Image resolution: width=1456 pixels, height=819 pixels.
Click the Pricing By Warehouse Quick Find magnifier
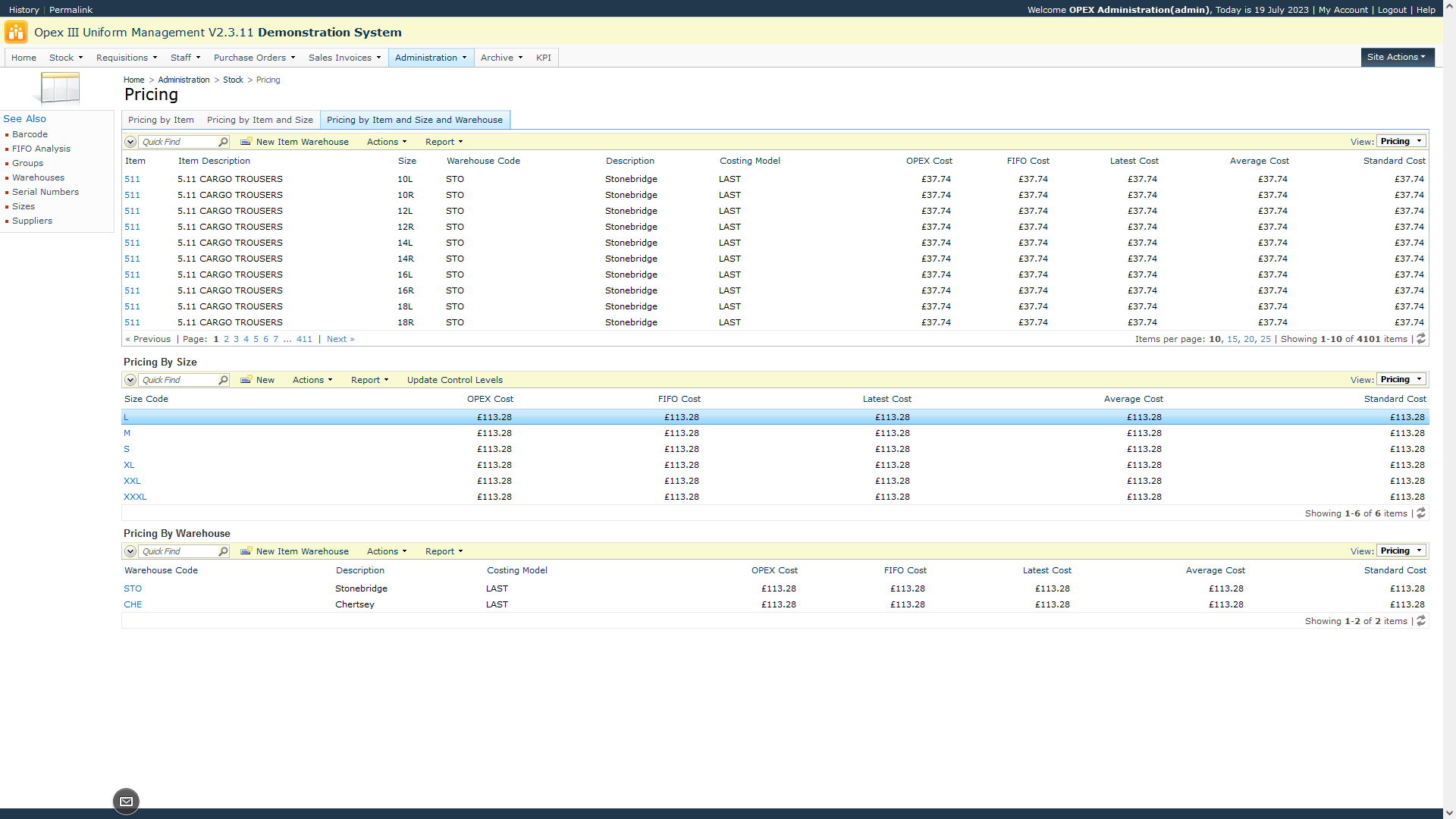click(223, 551)
